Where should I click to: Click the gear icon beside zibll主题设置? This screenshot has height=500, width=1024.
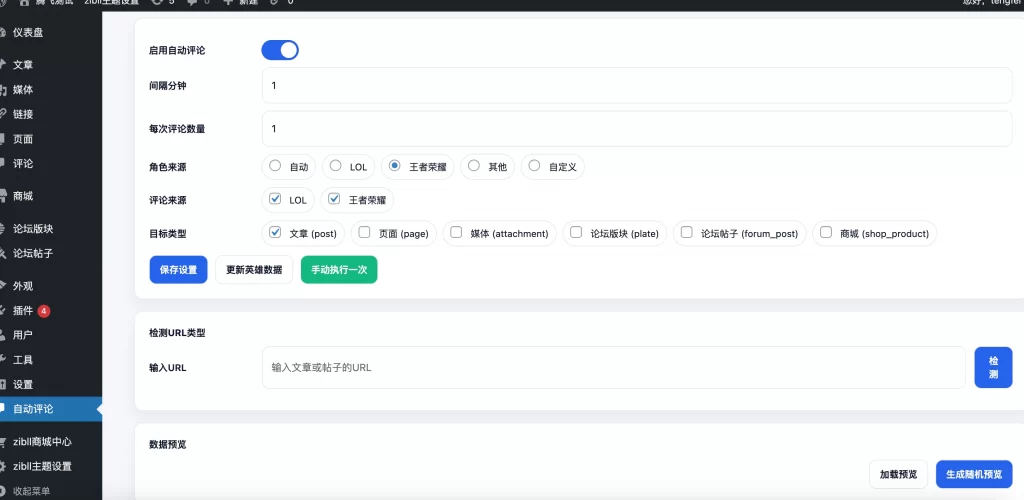[x=4, y=466]
